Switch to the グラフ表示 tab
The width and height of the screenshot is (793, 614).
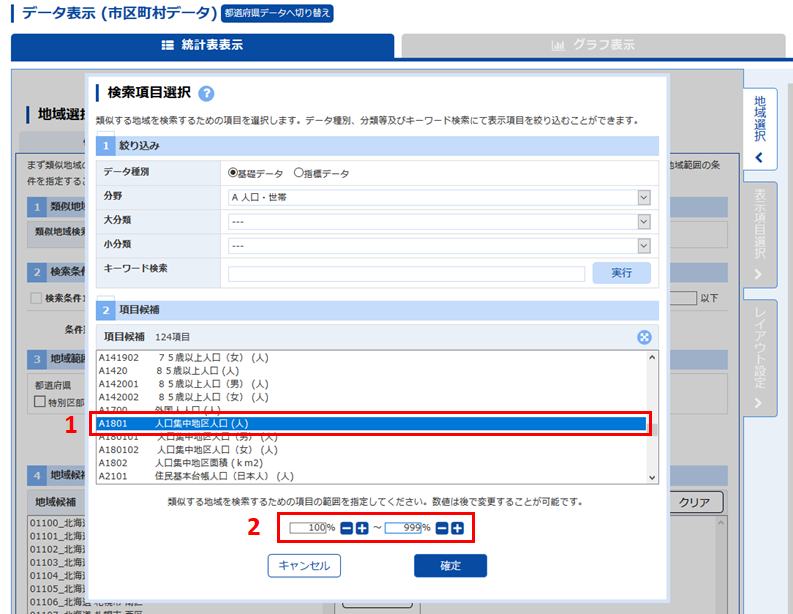click(593, 46)
